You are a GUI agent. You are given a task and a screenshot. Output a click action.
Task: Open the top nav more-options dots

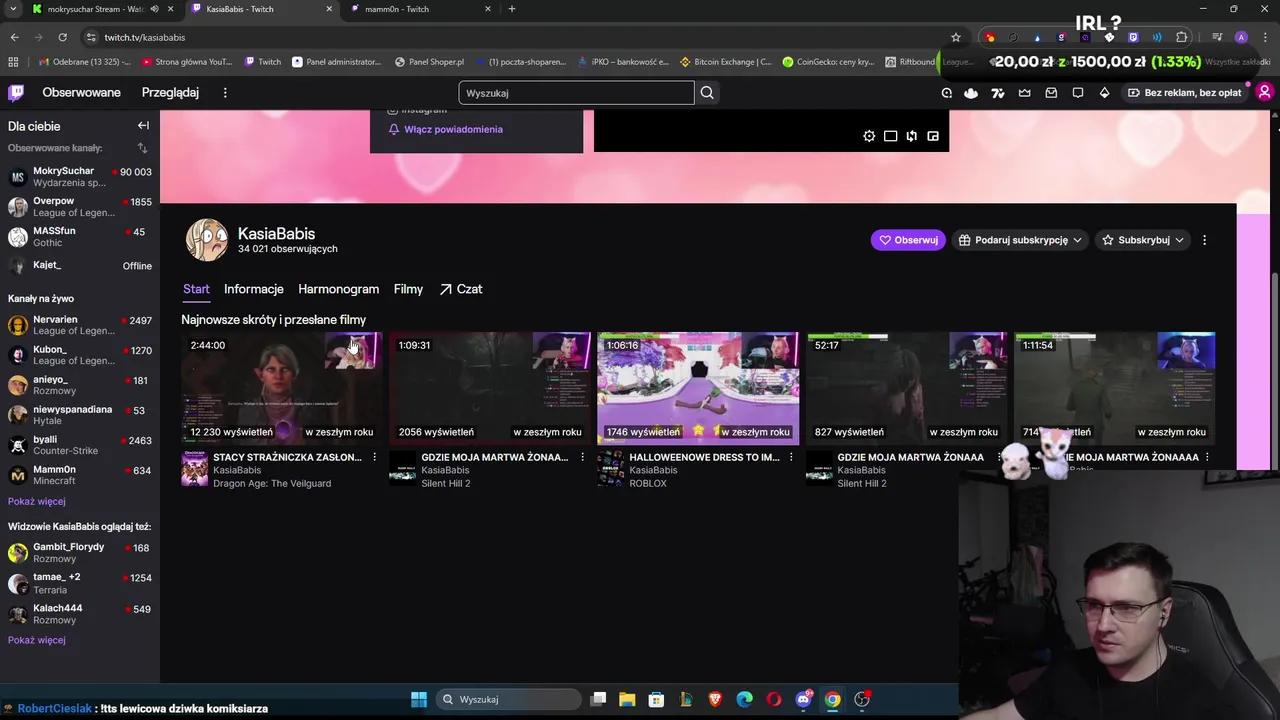pos(225,93)
